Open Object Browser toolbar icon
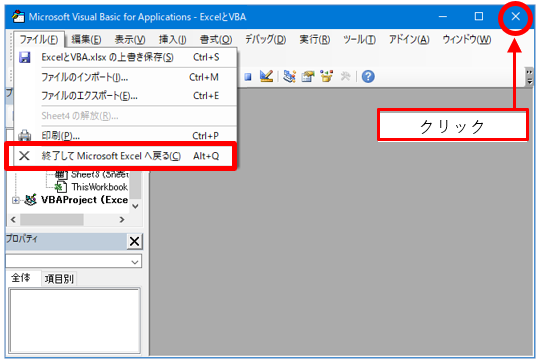544x363 pixels. click(x=326, y=76)
